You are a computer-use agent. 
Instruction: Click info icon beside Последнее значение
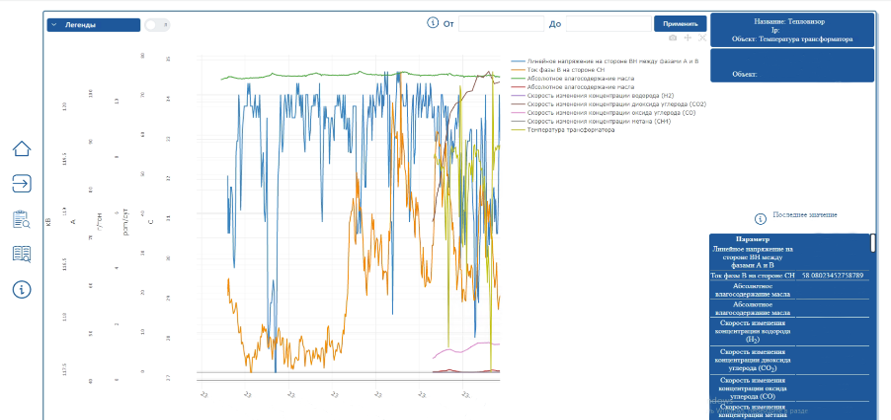point(760,219)
